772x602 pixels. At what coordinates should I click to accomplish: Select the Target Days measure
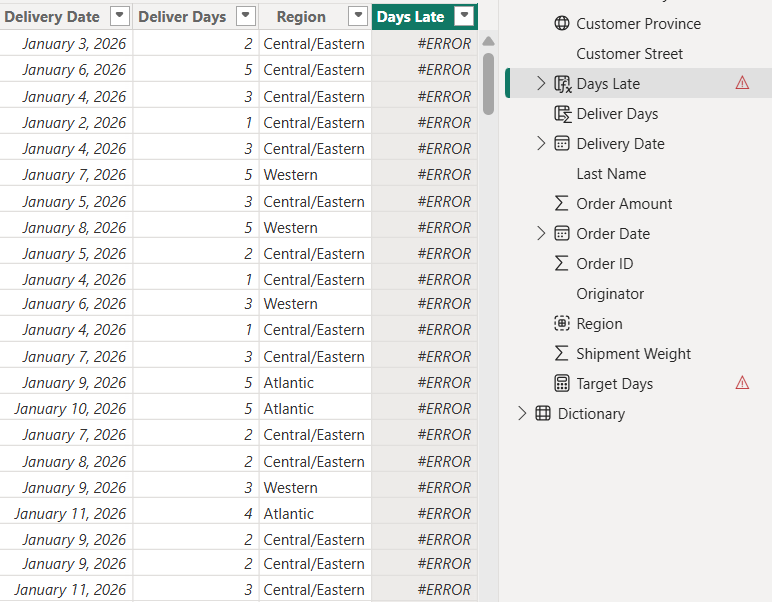[x=614, y=384]
